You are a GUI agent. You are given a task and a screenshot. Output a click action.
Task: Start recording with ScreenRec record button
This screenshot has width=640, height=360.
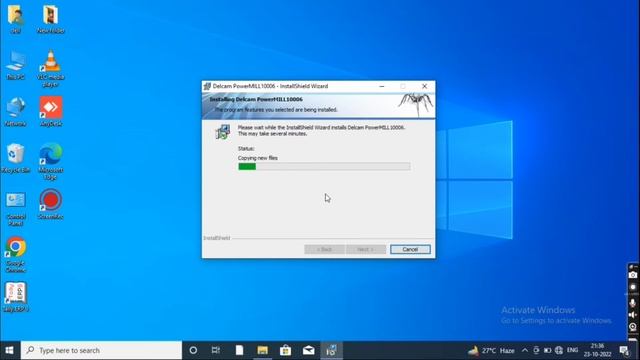tap(633, 287)
